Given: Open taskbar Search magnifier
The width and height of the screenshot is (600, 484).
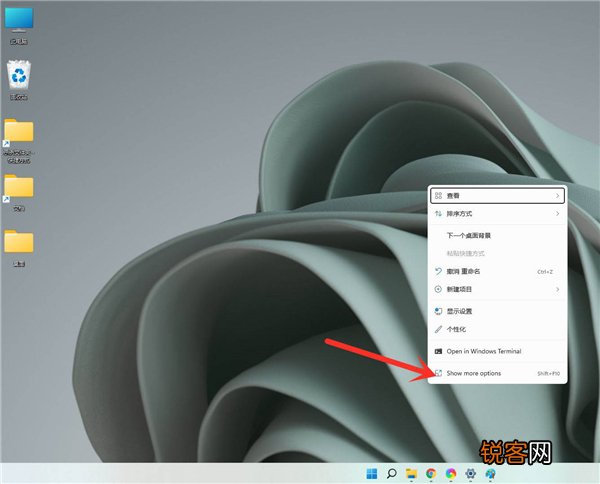Looking at the screenshot, I should click(x=391, y=474).
